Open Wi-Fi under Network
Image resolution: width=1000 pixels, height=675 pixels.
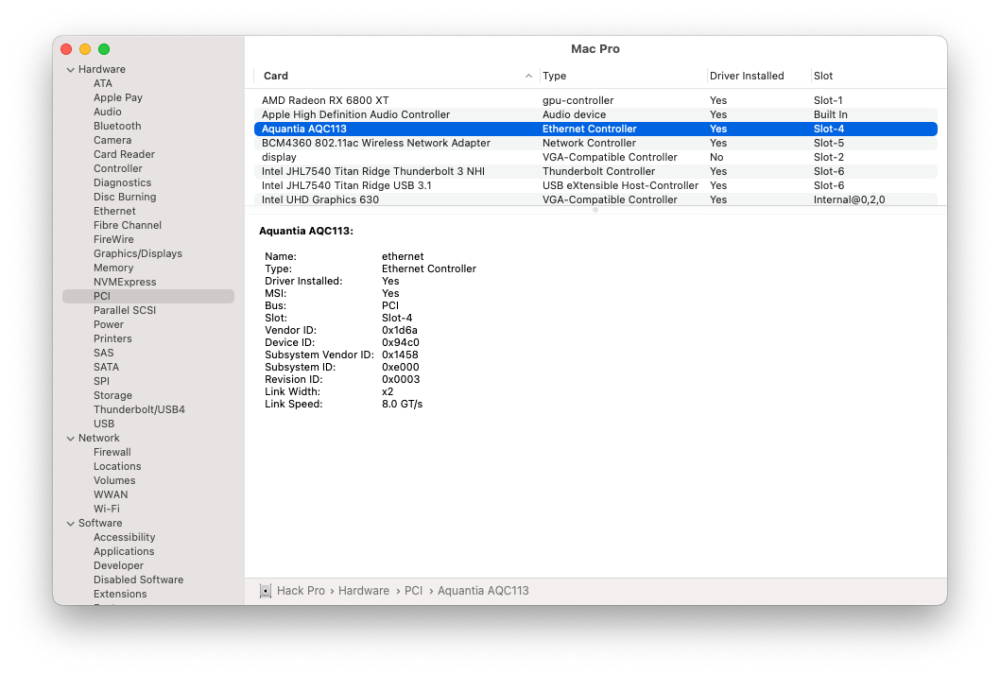click(107, 509)
